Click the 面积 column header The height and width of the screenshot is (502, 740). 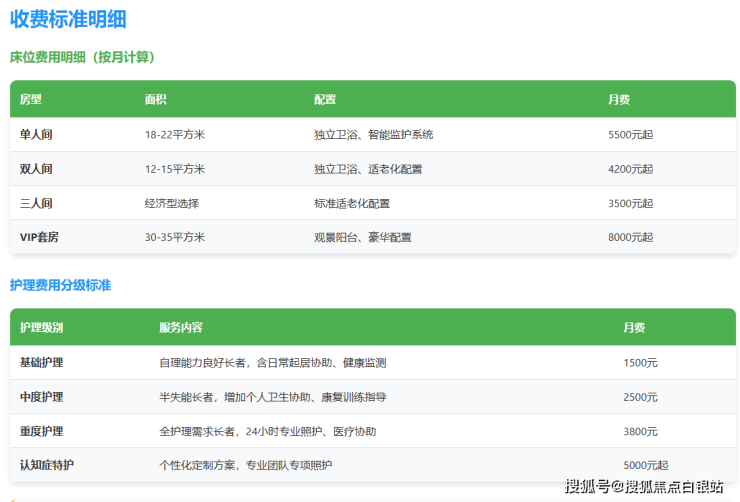coord(155,100)
